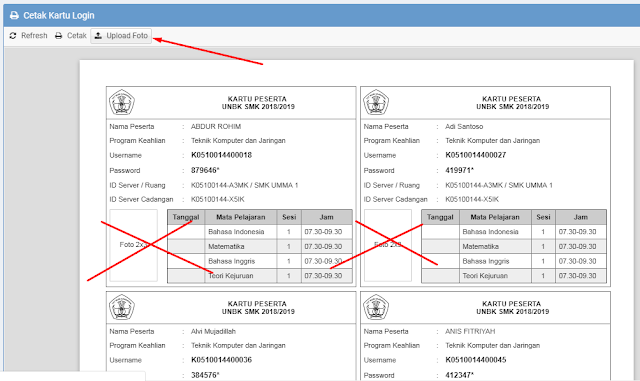Click the name ANIS FITRIYAH
This screenshot has height=381, width=640.
pos(470,331)
